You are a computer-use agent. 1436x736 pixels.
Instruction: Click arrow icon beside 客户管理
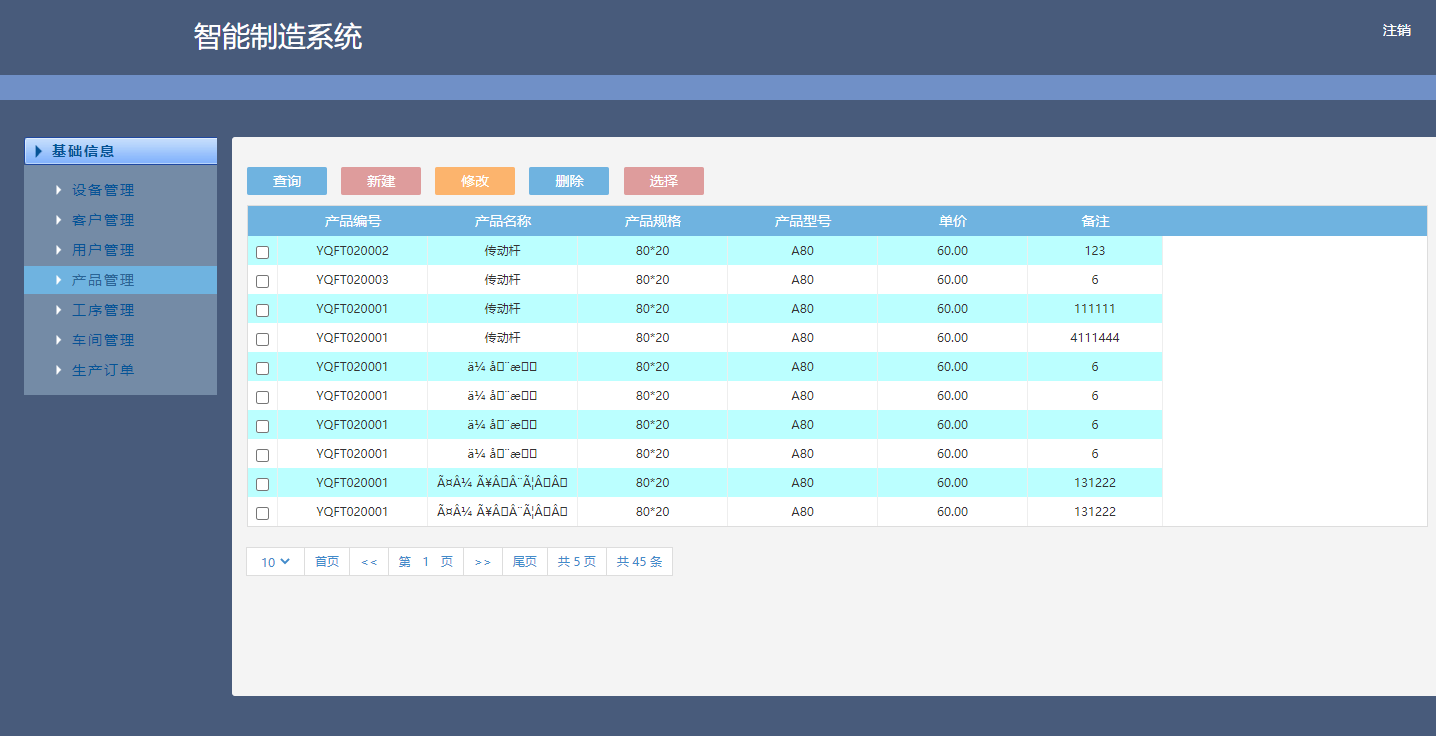[59, 220]
